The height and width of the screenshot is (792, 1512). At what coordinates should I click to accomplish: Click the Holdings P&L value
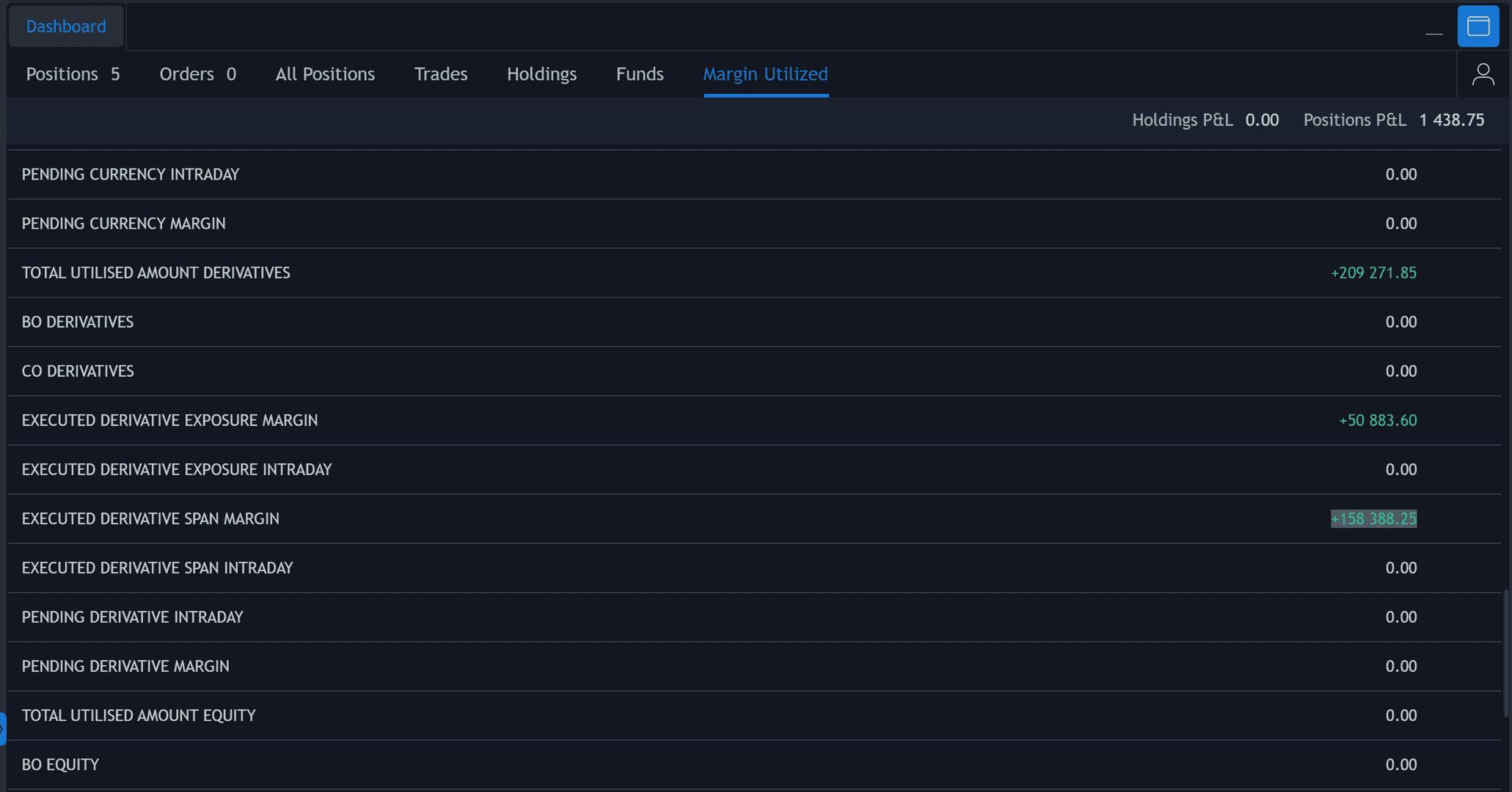[1262, 120]
